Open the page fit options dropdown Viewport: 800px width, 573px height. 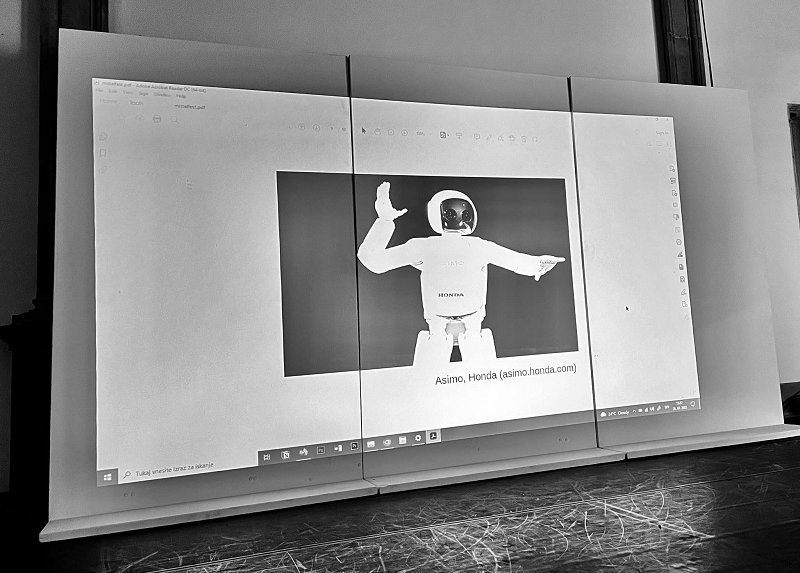[x=445, y=135]
